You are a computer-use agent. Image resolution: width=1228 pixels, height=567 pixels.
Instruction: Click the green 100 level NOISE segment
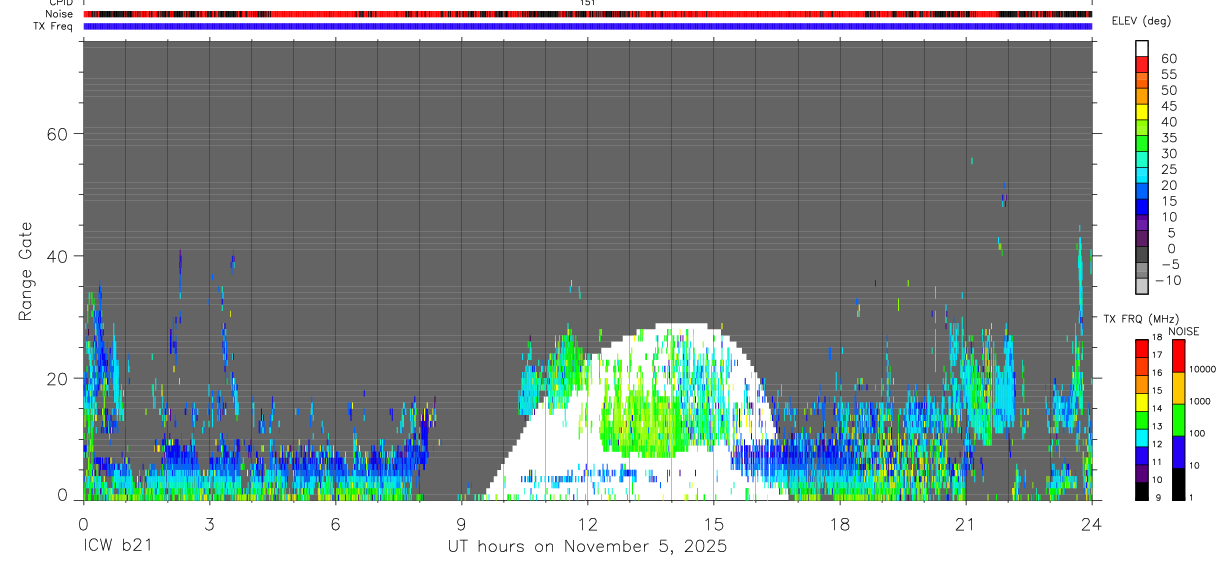(x=1178, y=420)
